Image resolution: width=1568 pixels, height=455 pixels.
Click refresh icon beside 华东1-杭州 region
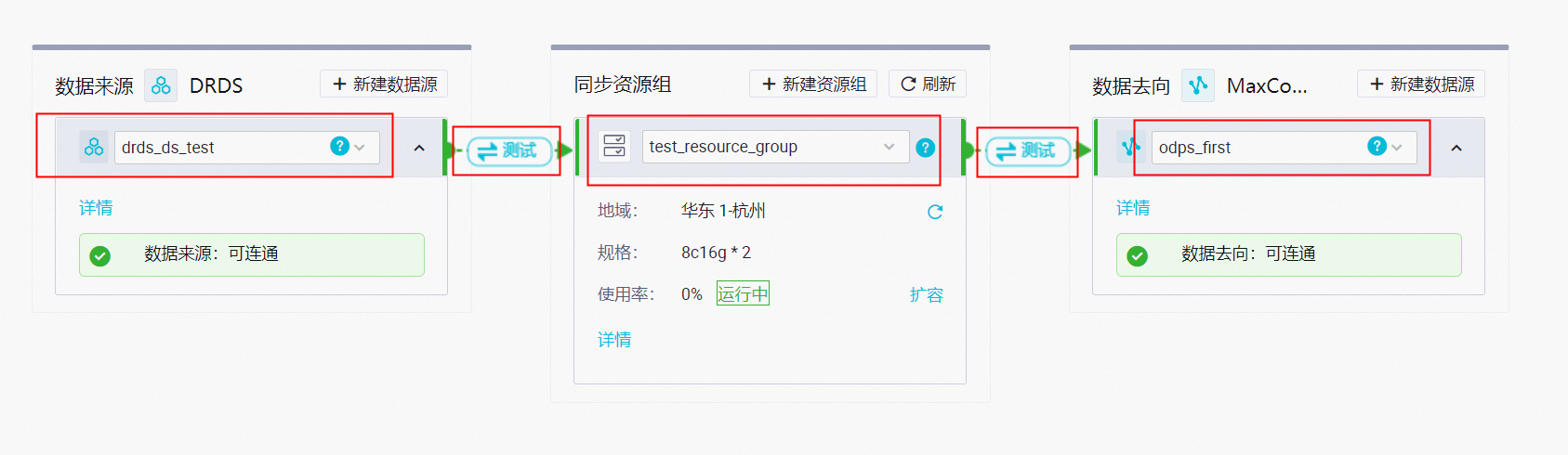coord(935,212)
